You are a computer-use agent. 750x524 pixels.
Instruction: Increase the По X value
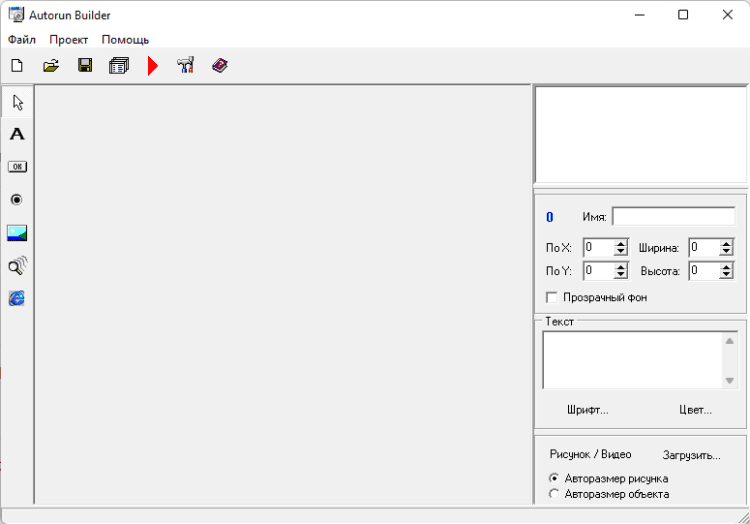pyautogui.click(x=620, y=244)
